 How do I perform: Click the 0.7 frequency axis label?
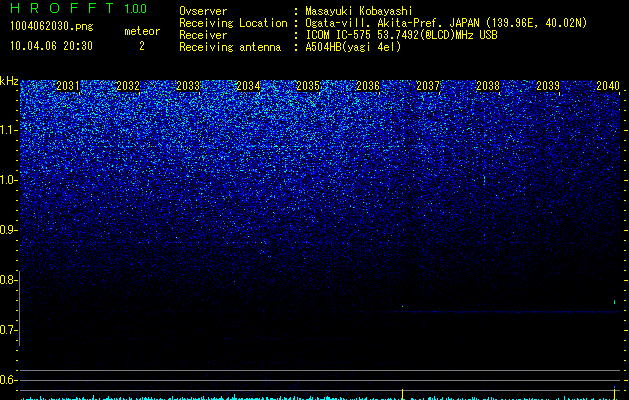[x=7, y=330]
